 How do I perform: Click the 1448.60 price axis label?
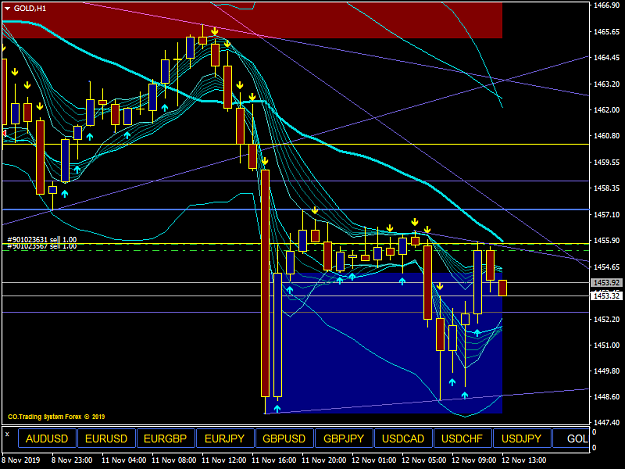[606, 397]
